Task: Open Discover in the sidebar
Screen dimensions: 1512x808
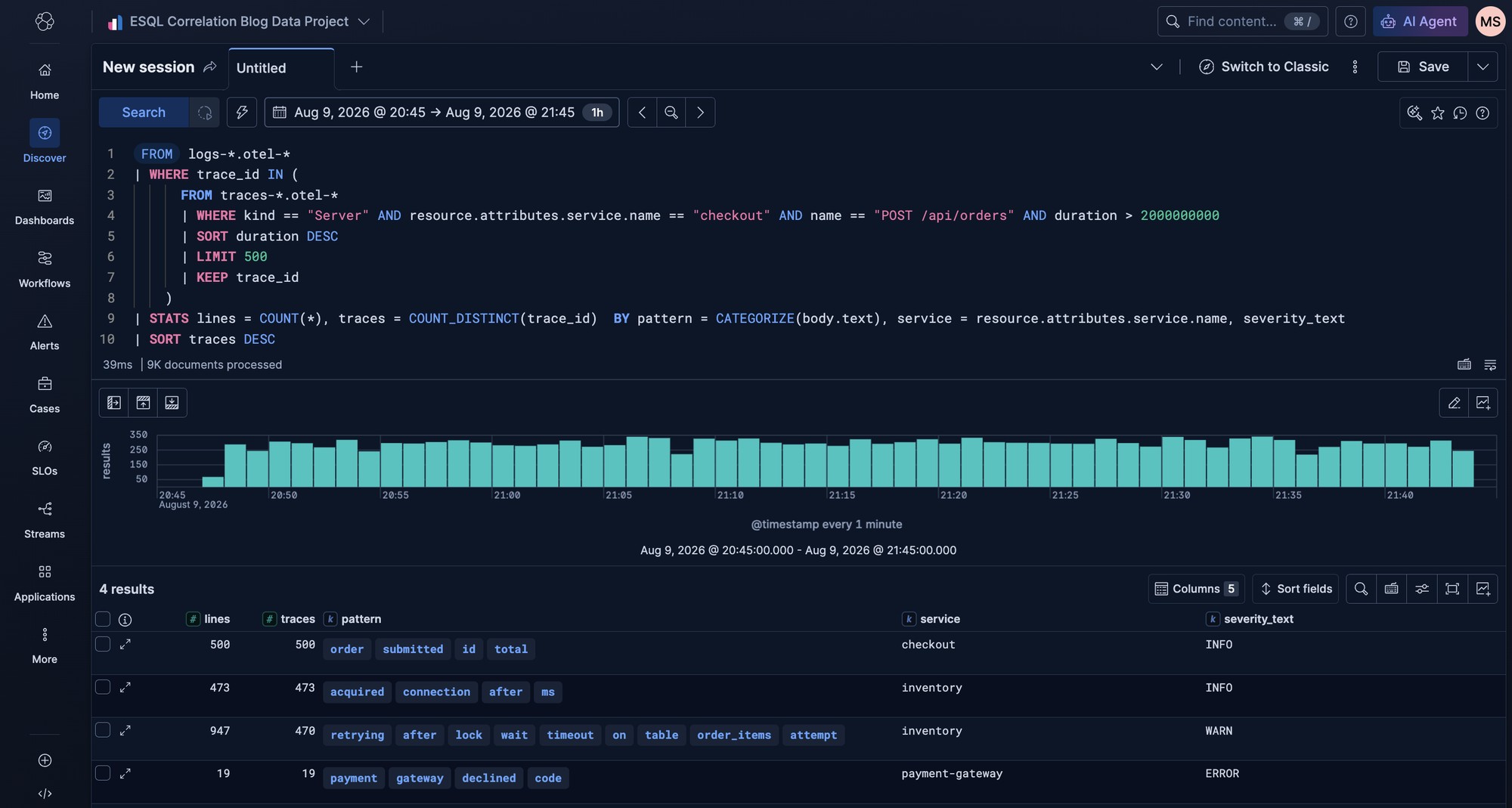Action: (x=45, y=142)
